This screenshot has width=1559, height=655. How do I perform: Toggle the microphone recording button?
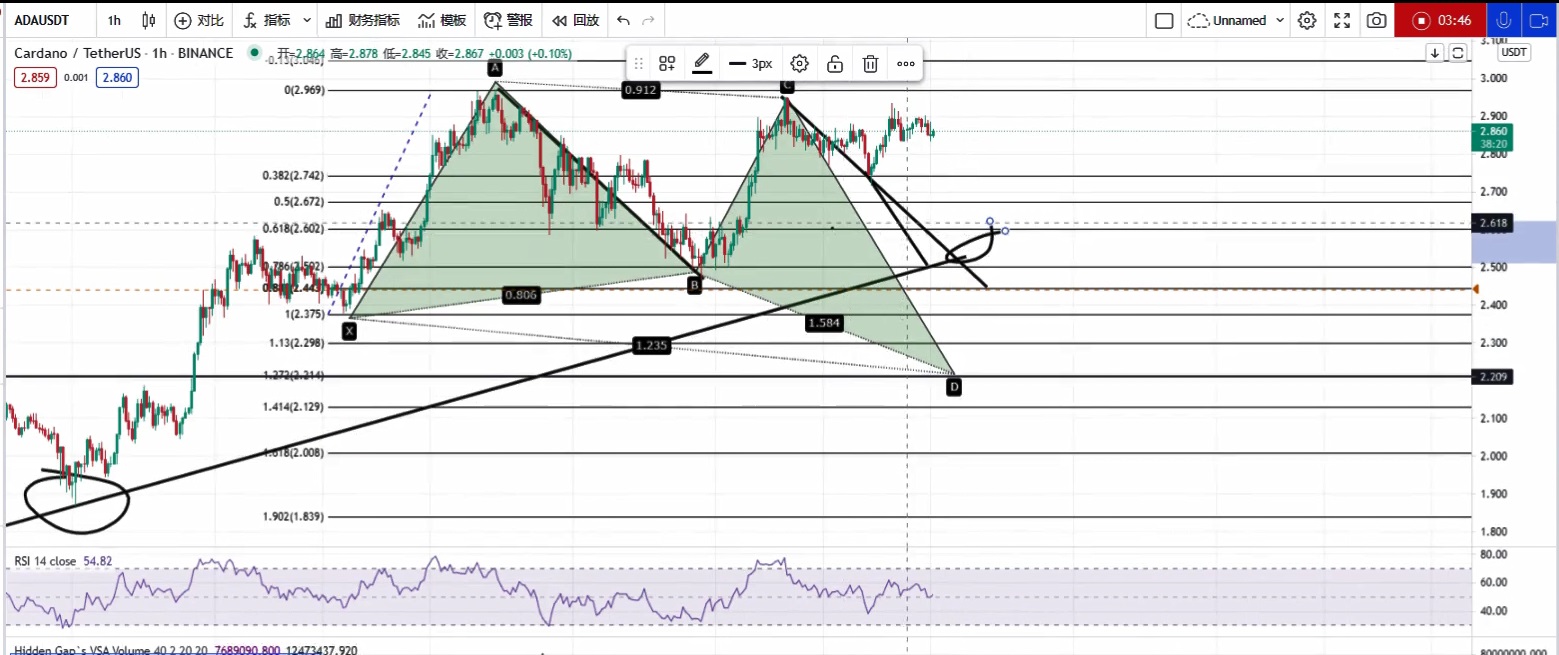click(1502, 20)
